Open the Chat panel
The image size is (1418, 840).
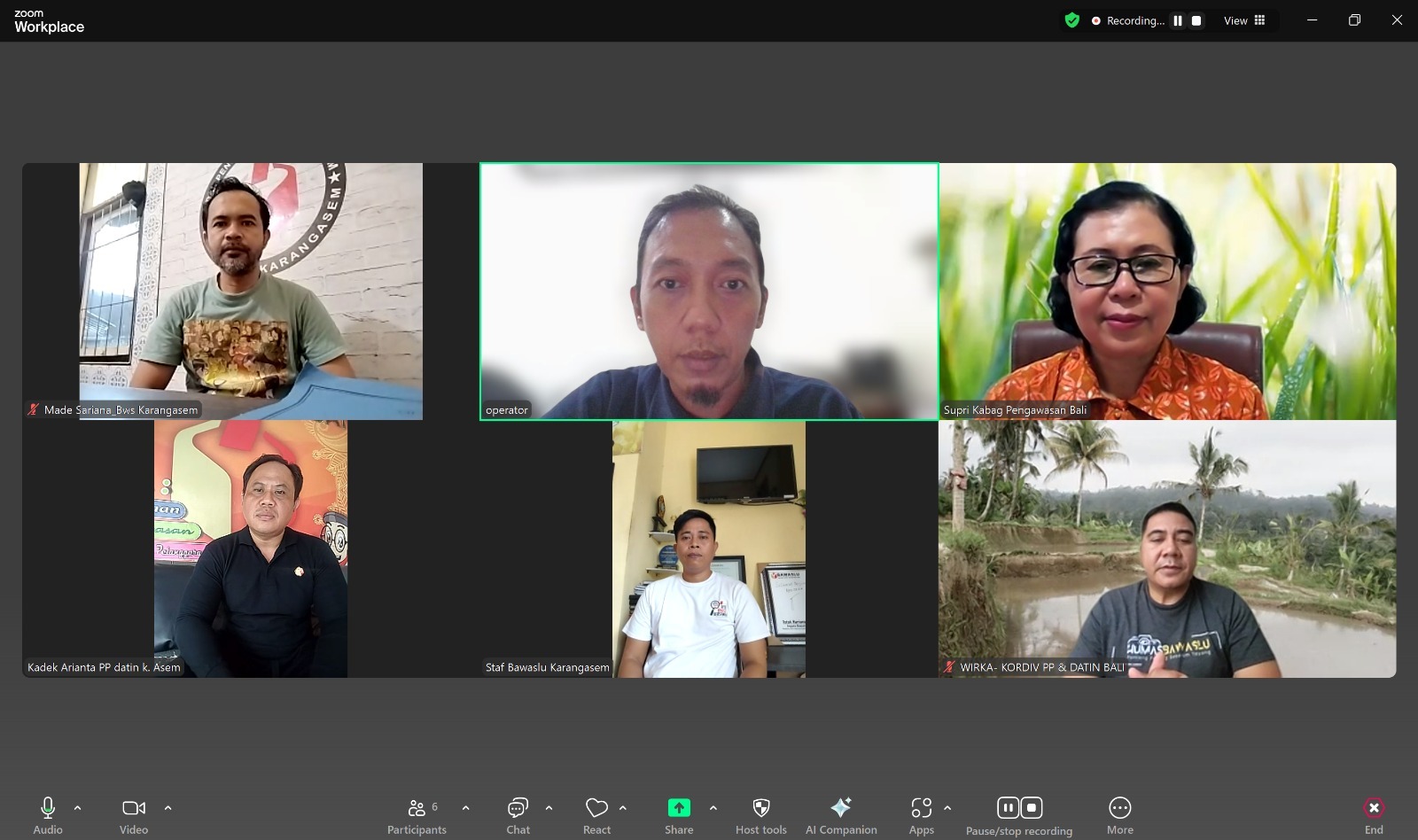518,815
